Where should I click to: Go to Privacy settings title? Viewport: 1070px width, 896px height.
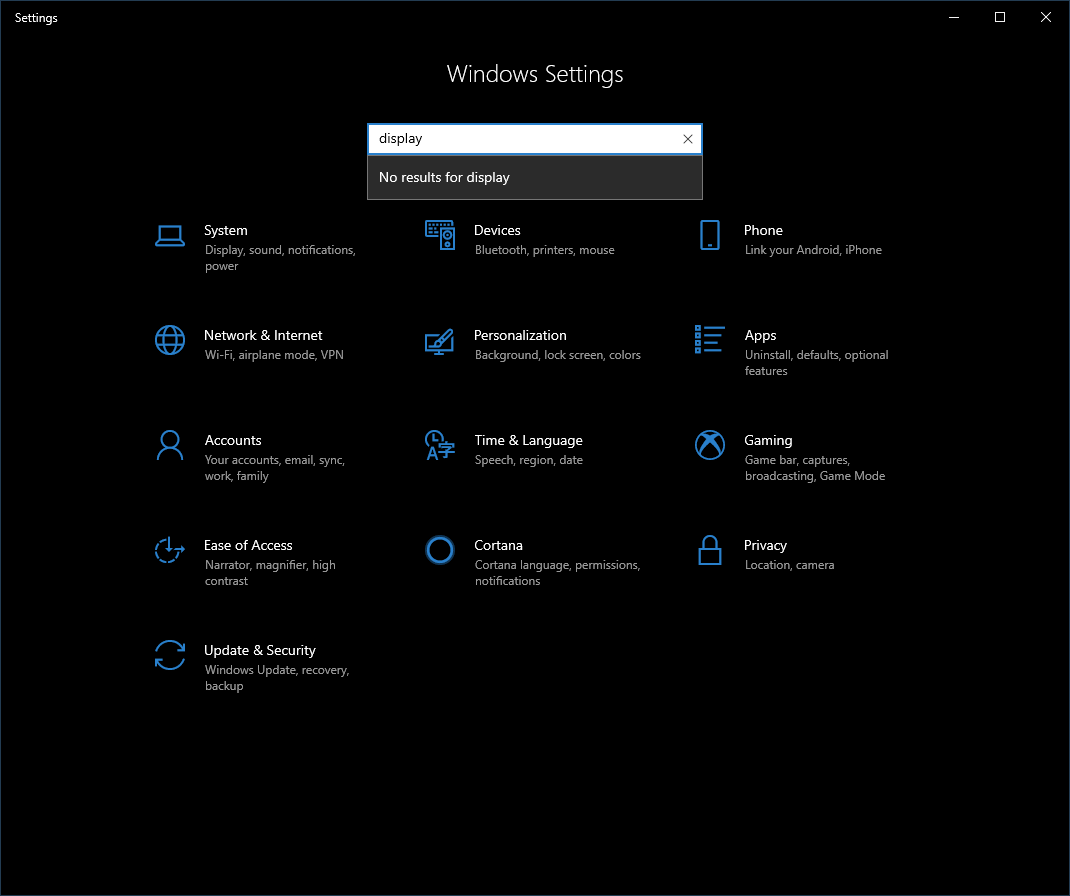[x=765, y=546]
